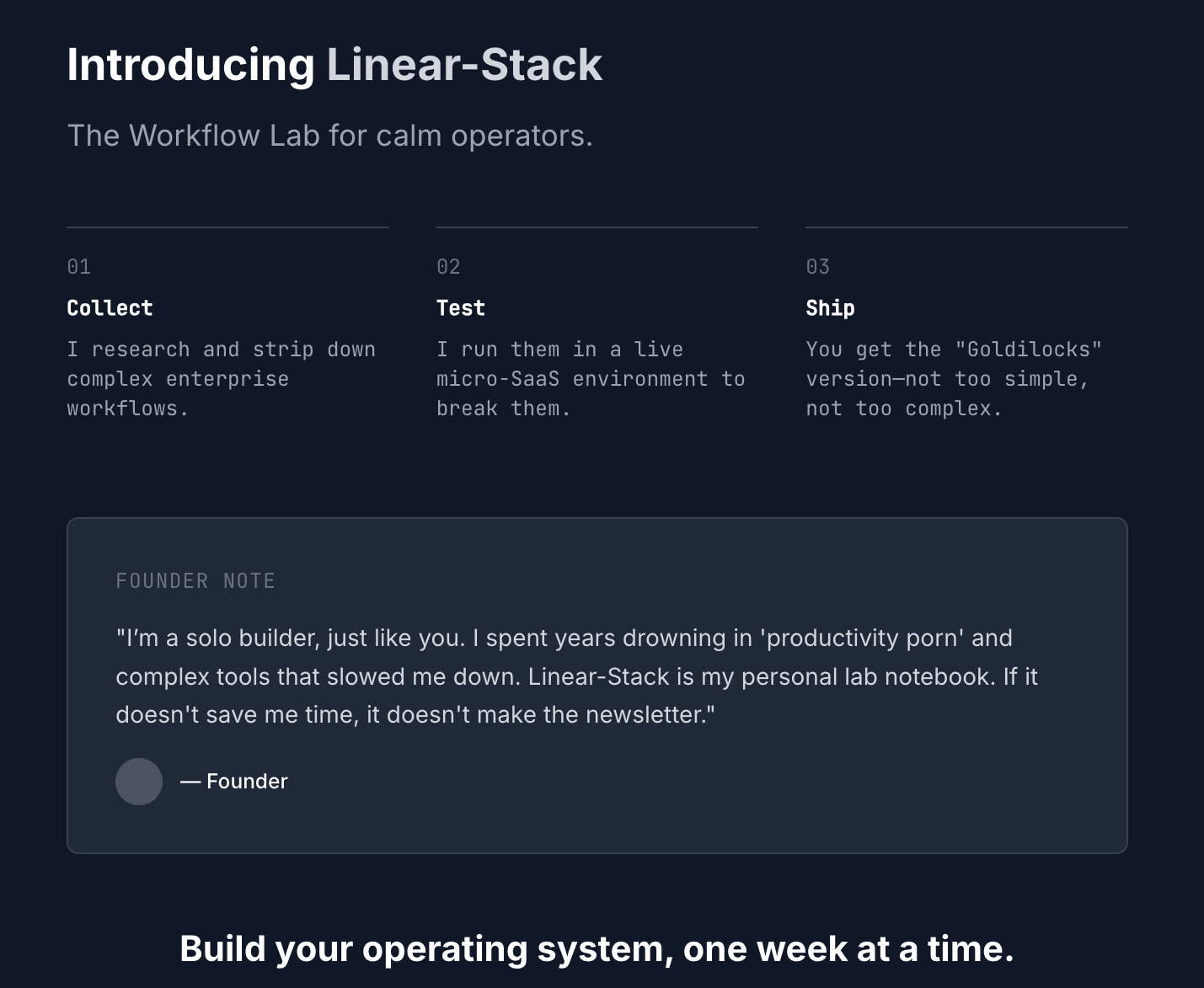This screenshot has width=1204, height=988.
Task: Click the "Collect" step heading
Action: click(110, 308)
